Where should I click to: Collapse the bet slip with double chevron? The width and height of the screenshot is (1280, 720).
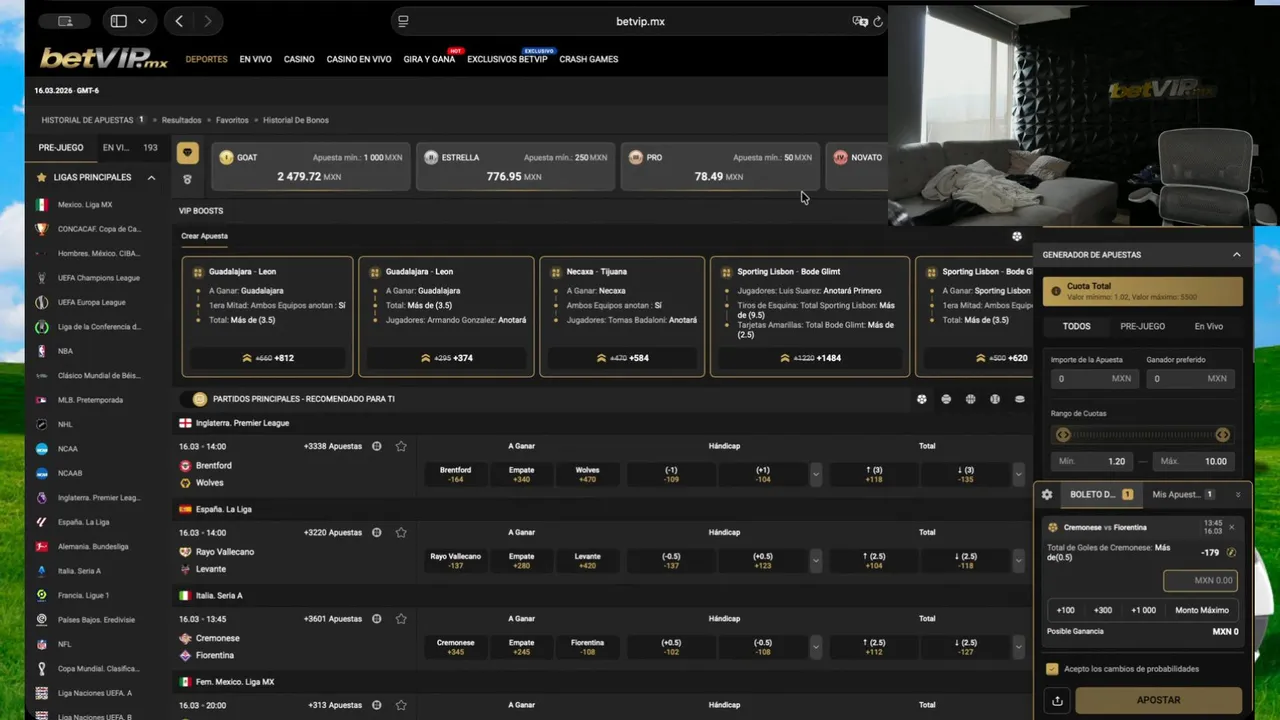tap(1237, 494)
